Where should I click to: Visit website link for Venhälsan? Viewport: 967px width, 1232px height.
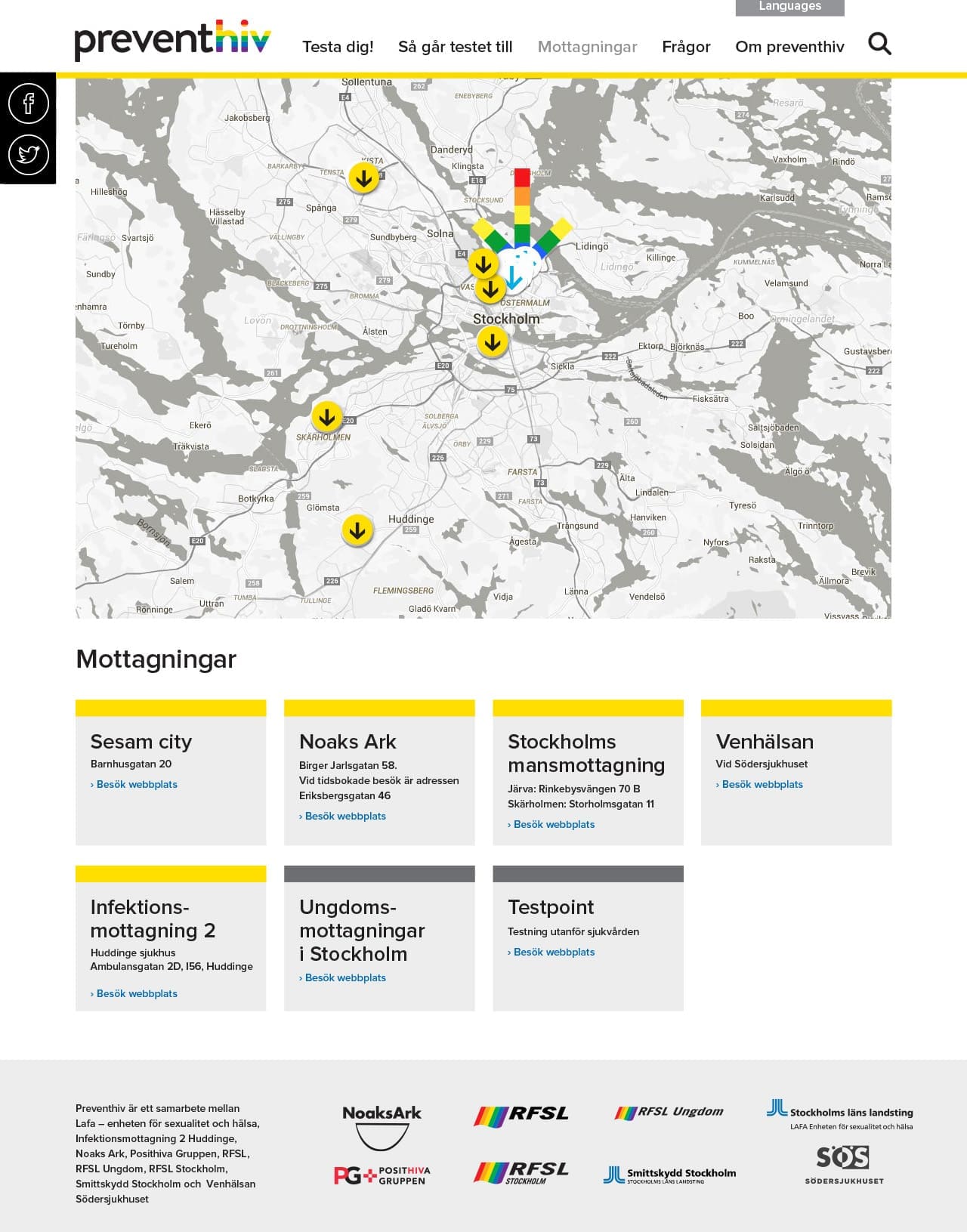pyautogui.click(x=760, y=784)
